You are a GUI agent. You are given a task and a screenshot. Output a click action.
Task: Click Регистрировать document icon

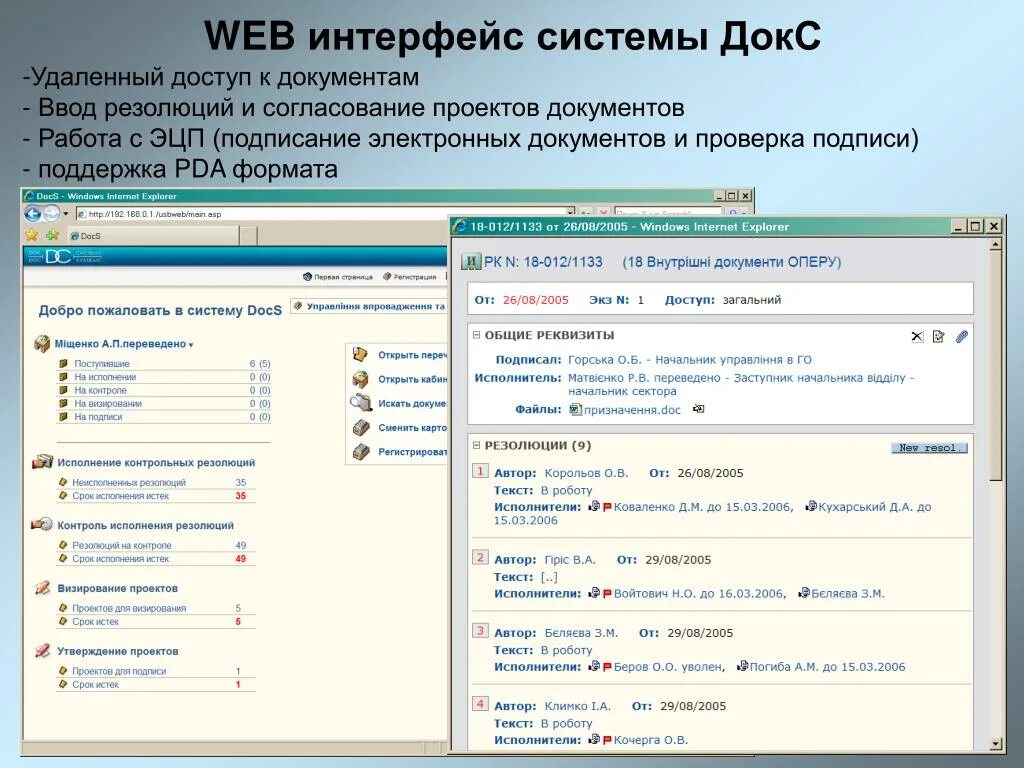(361, 451)
